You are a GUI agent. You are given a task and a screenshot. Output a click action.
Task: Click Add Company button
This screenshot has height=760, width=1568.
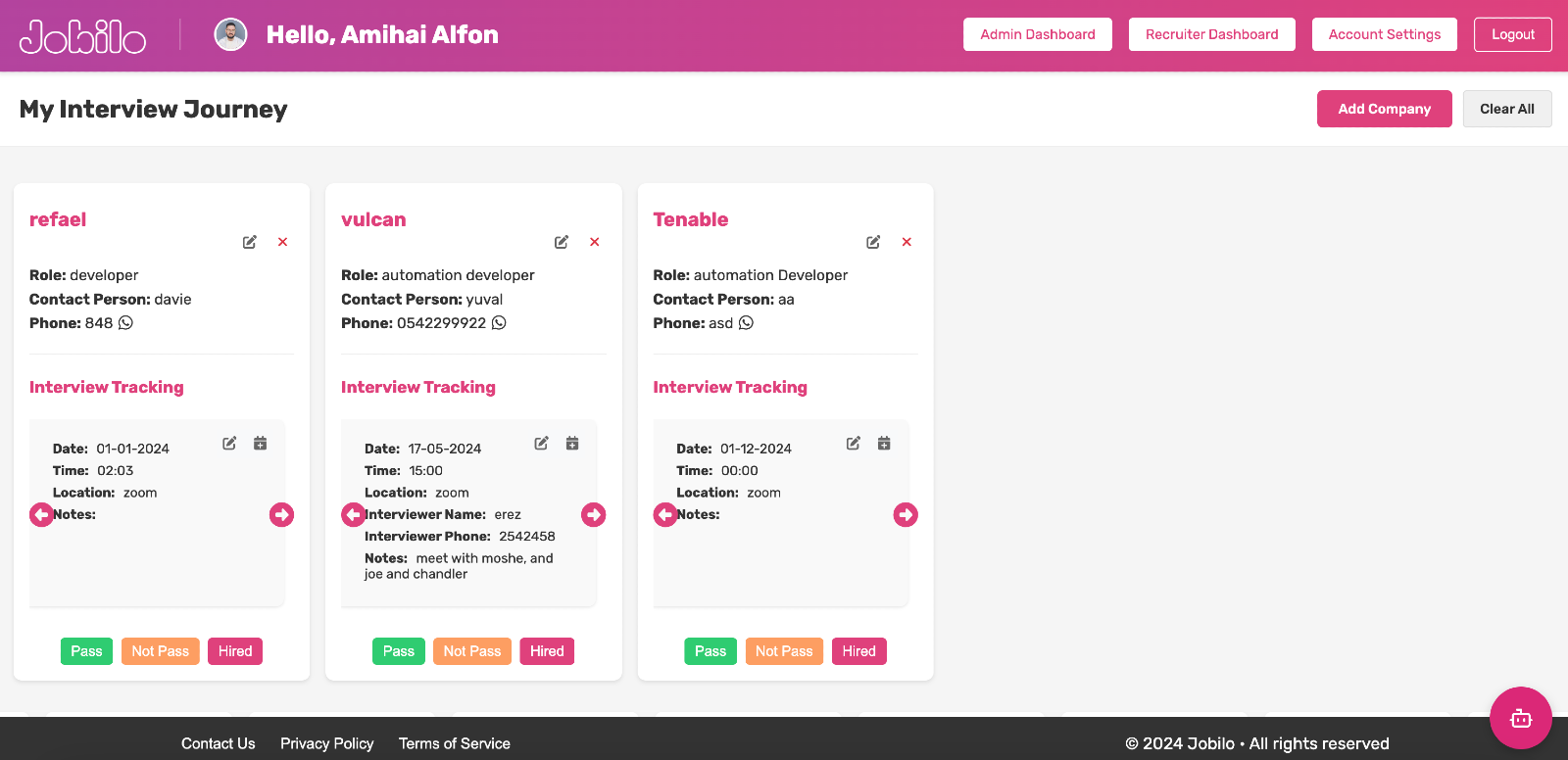pos(1385,109)
